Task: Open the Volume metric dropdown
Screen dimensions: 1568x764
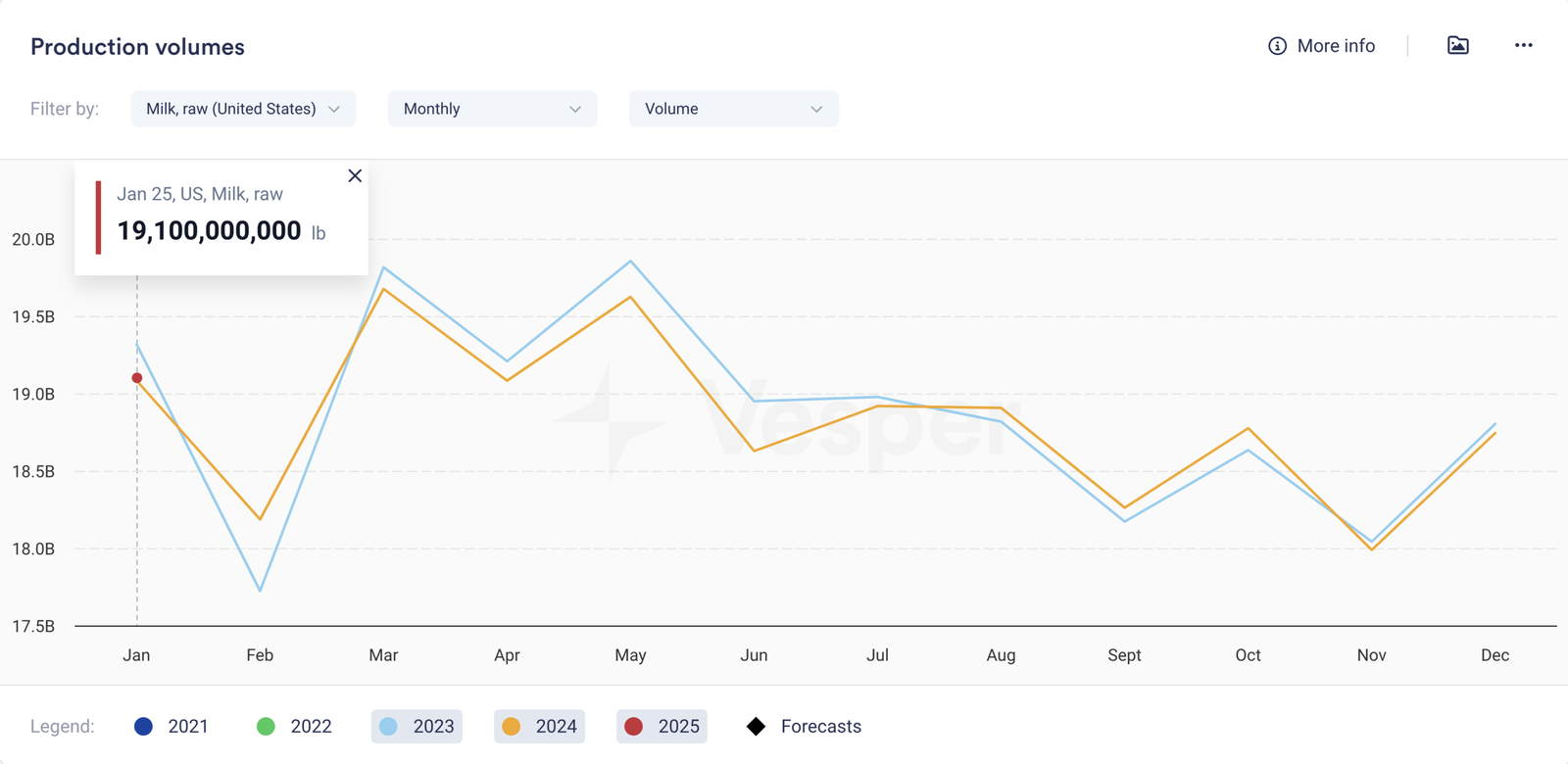Action: pyautogui.click(x=733, y=109)
